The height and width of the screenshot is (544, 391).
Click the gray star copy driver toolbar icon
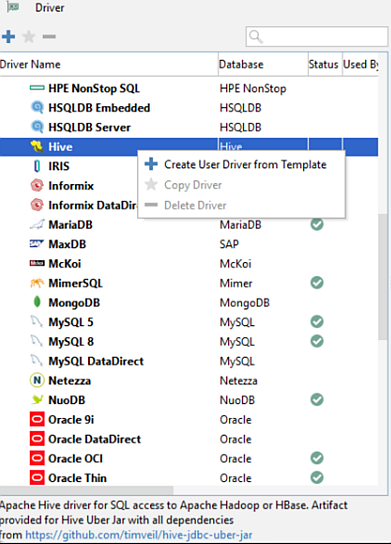point(29,36)
